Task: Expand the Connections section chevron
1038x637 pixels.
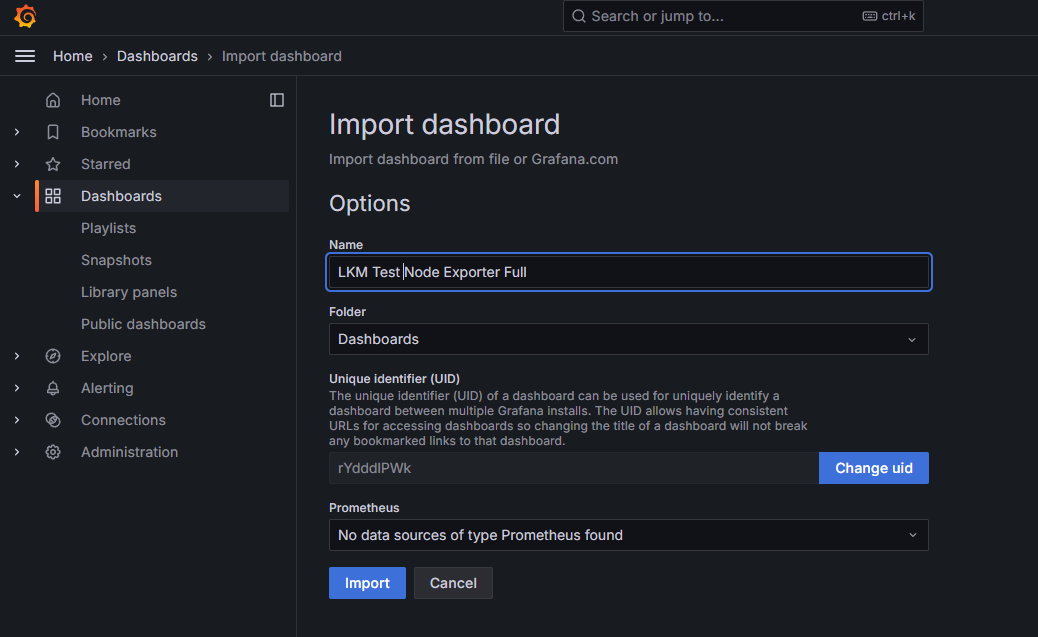Action: coord(17,420)
